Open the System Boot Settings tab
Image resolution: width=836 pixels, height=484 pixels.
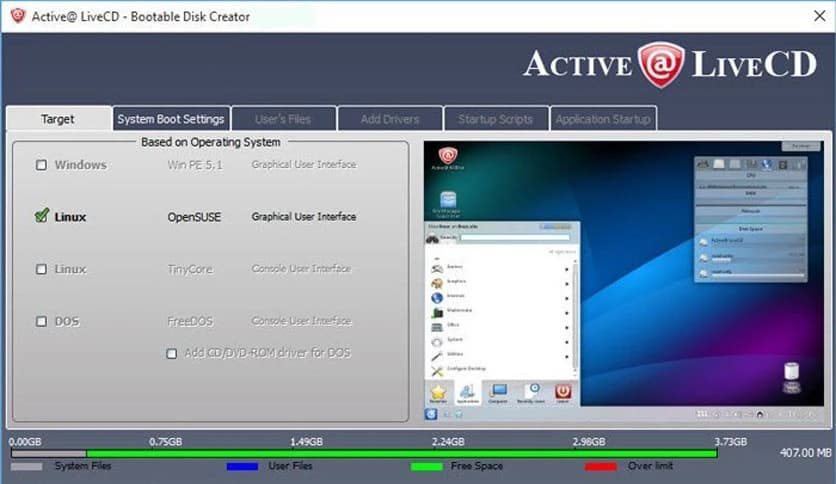click(x=171, y=118)
